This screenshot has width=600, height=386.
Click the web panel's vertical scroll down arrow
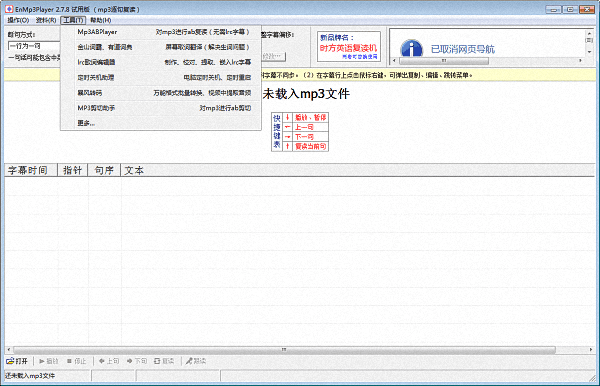(x=590, y=52)
